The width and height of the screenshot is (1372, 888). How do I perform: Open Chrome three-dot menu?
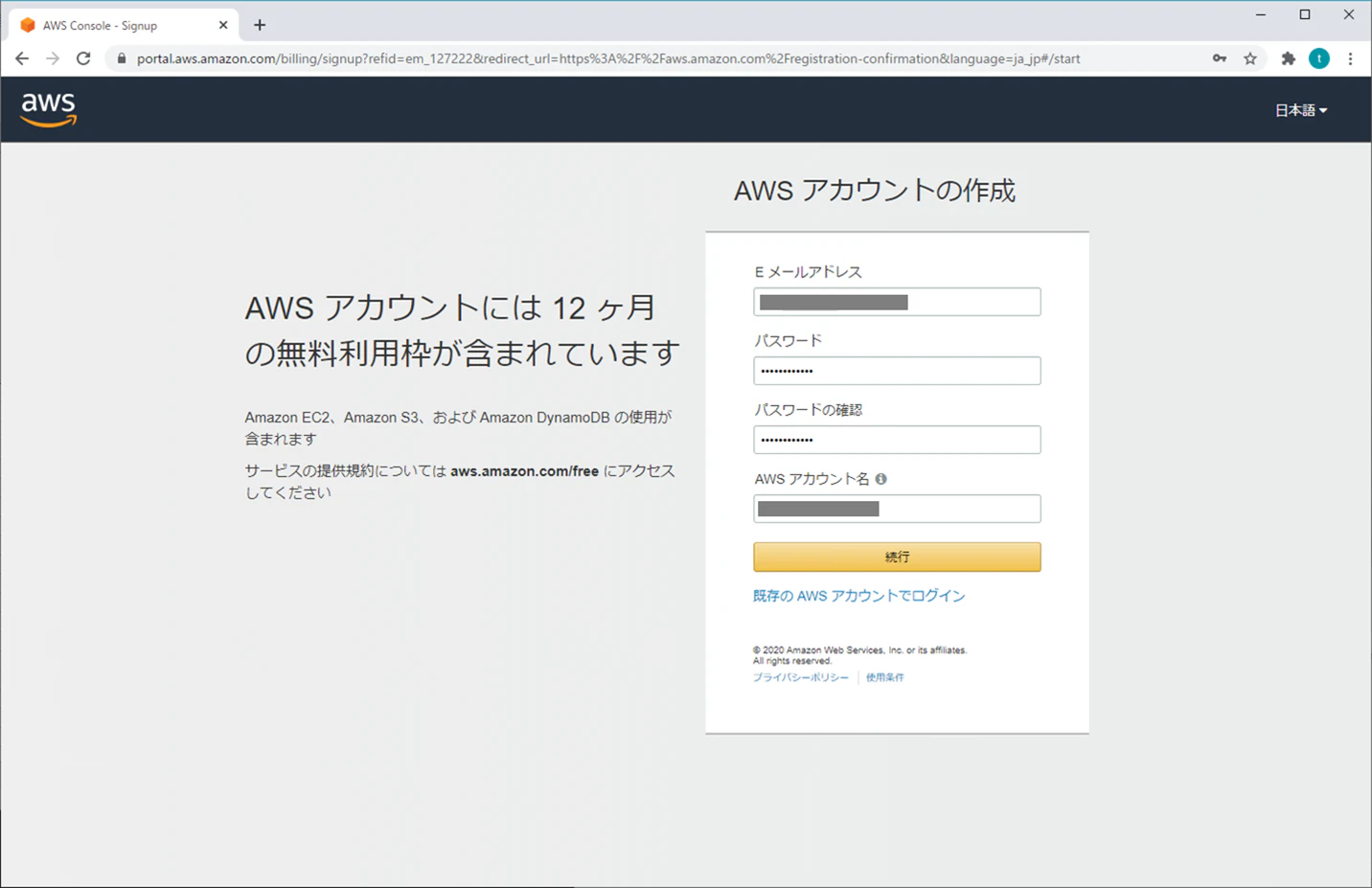pyautogui.click(x=1350, y=58)
